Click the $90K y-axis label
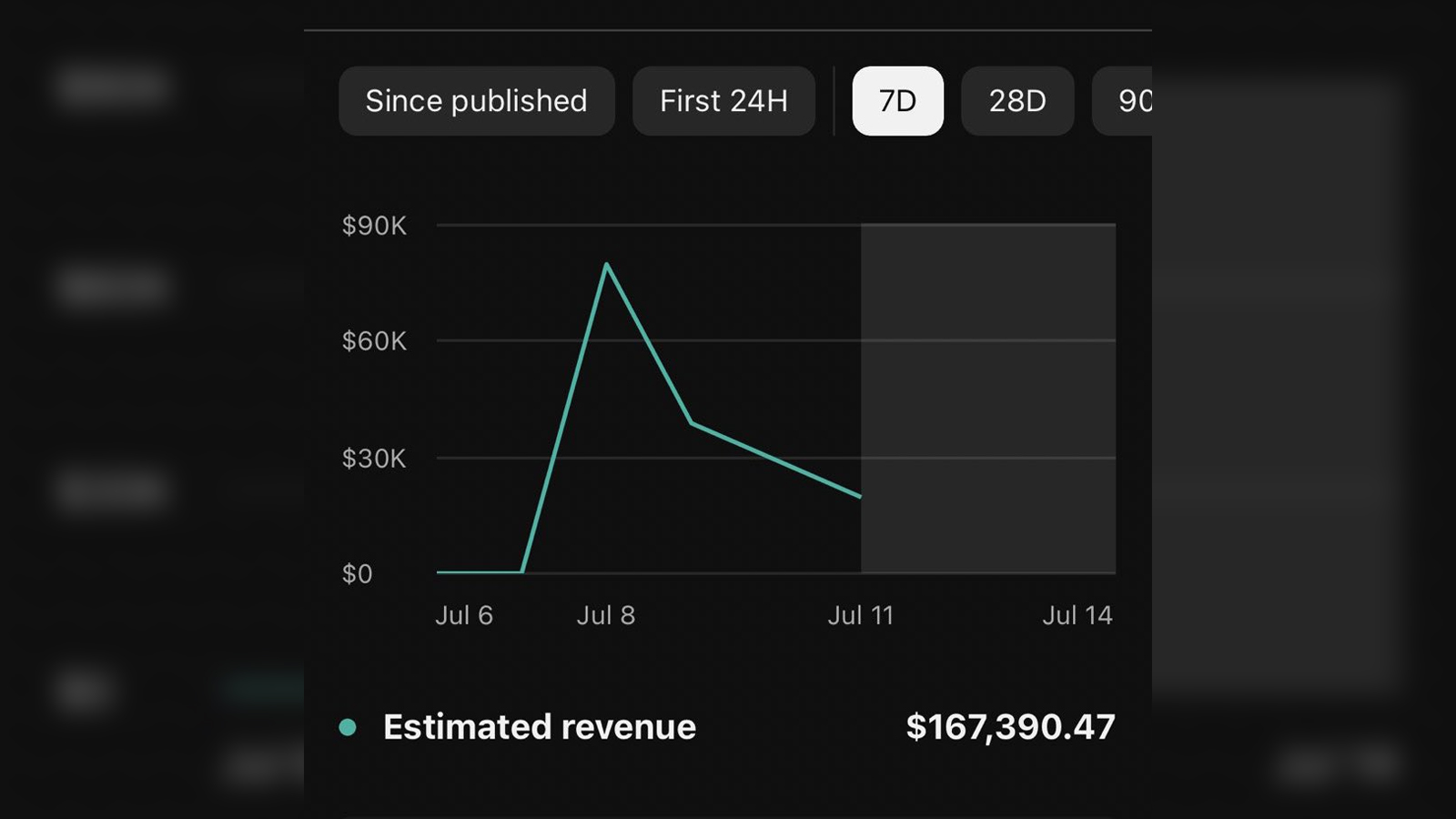 pos(374,225)
